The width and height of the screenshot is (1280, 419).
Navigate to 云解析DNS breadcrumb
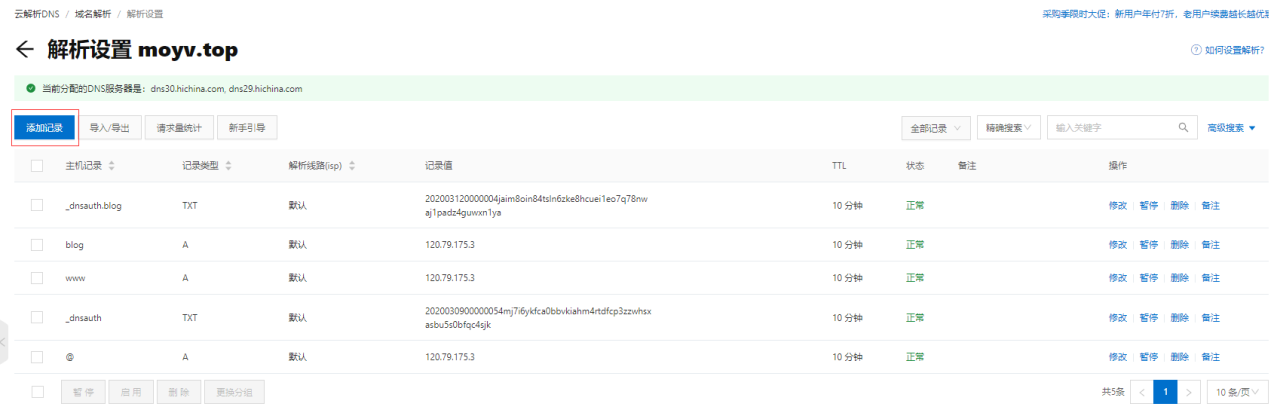point(37,14)
